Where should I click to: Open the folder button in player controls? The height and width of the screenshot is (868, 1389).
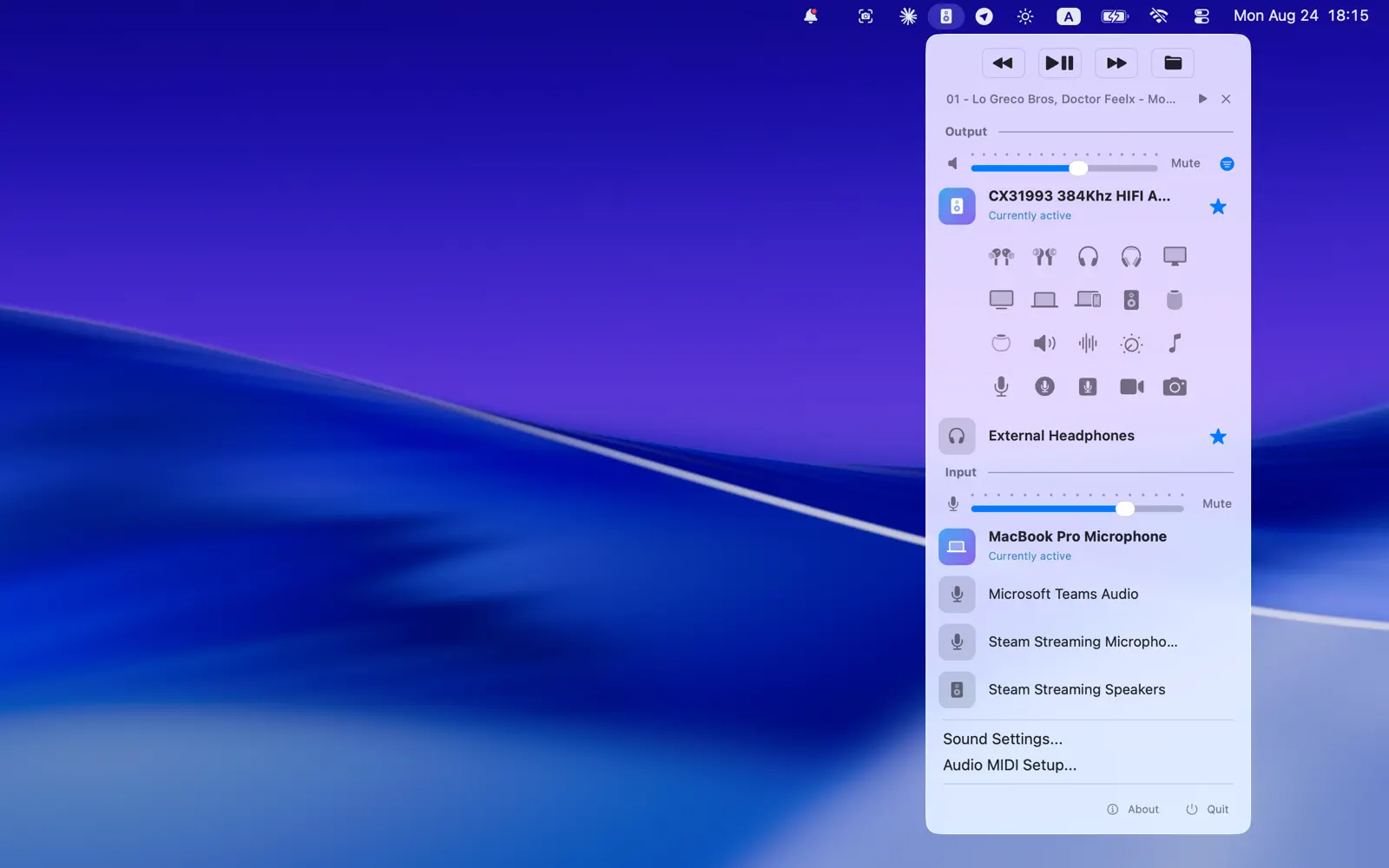(1173, 62)
